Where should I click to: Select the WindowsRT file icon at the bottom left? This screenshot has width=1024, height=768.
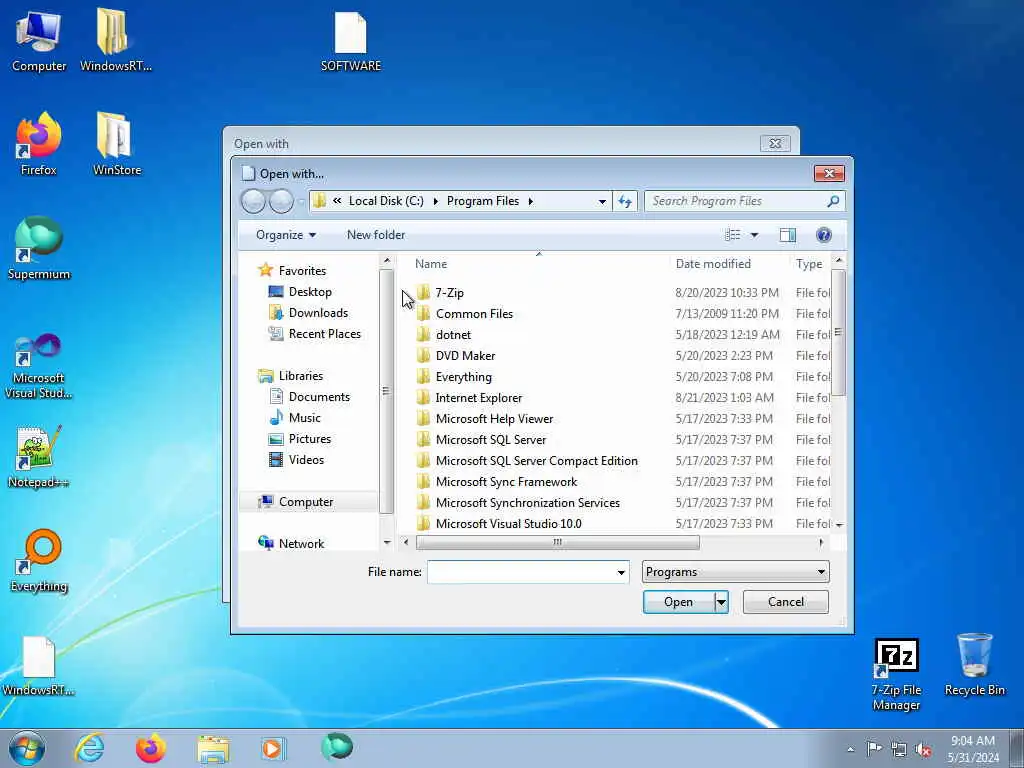pyautogui.click(x=39, y=665)
